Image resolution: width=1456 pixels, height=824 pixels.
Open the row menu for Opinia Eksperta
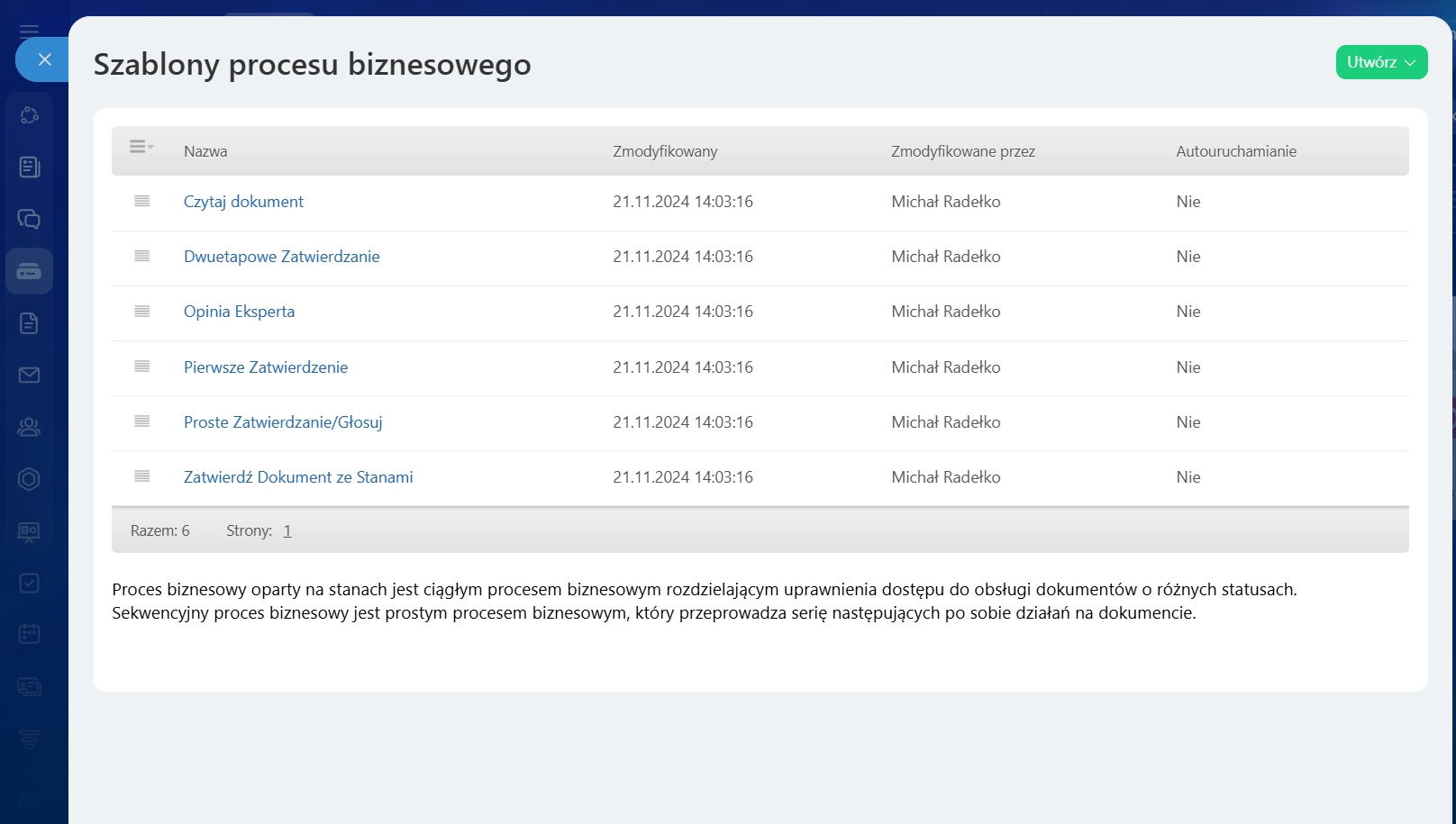141,312
